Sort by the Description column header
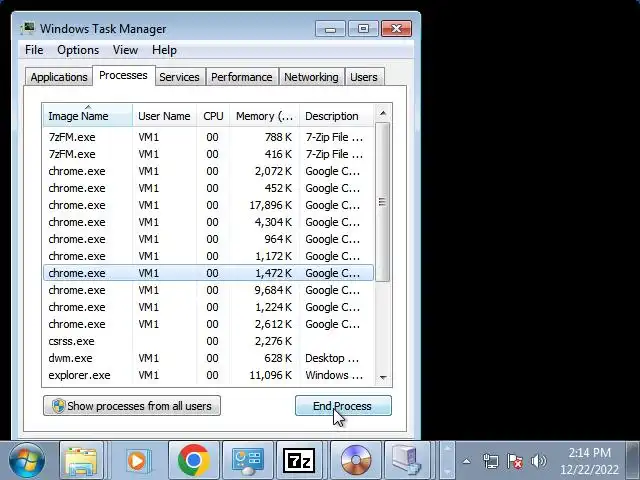This screenshot has width=640, height=480. coord(336,116)
